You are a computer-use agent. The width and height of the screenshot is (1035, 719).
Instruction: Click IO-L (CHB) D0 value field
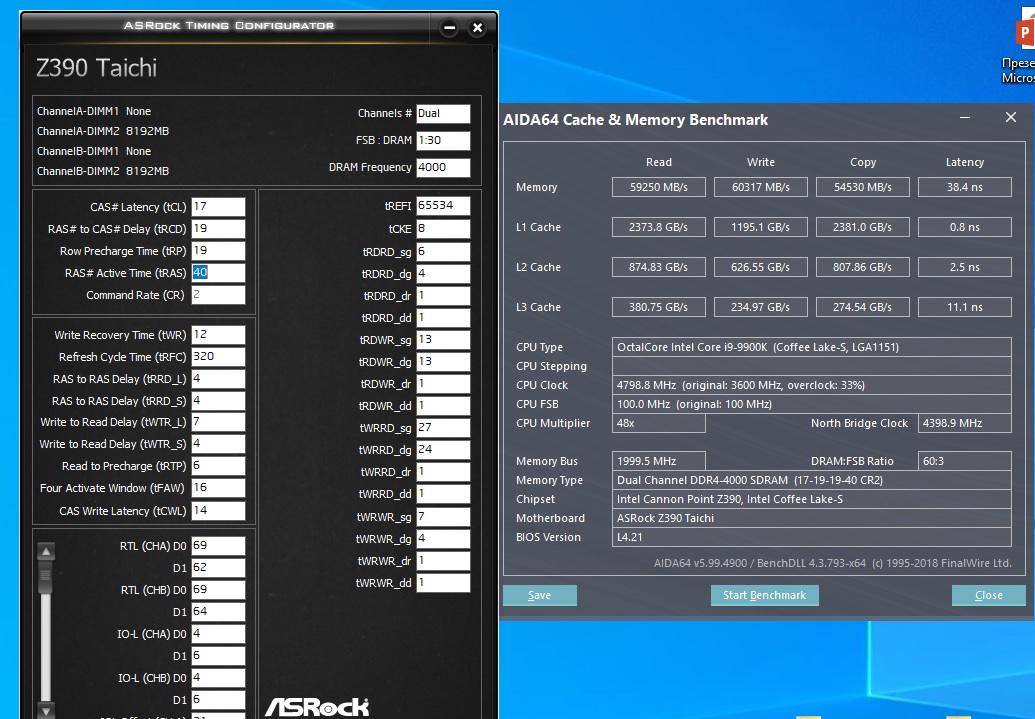tap(218, 678)
